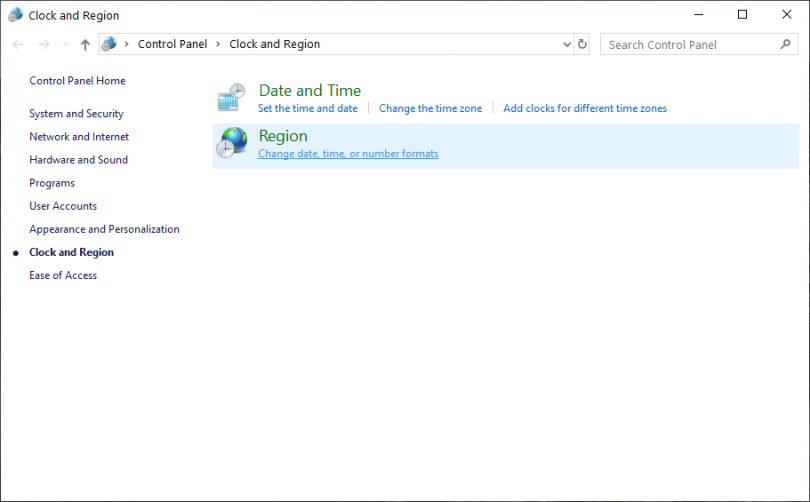Open the Region heading
810x502 pixels.
point(283,136)
